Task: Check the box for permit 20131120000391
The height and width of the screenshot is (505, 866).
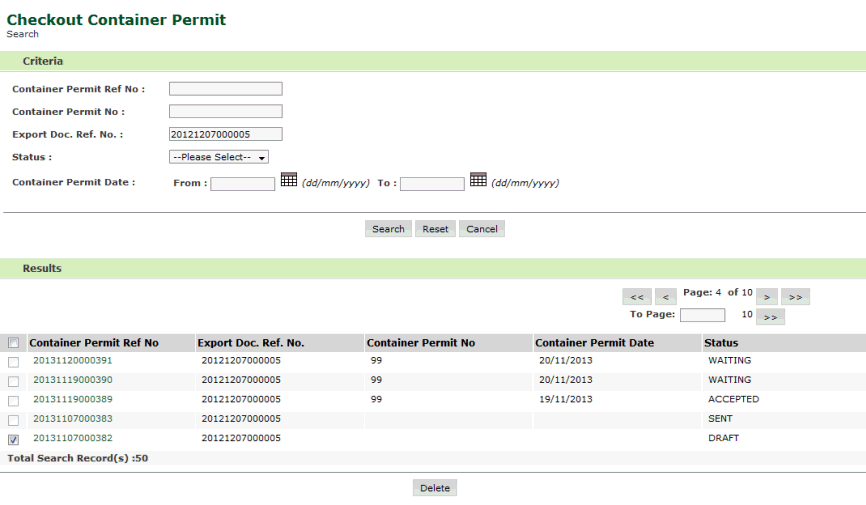Action: coord(14,361)
